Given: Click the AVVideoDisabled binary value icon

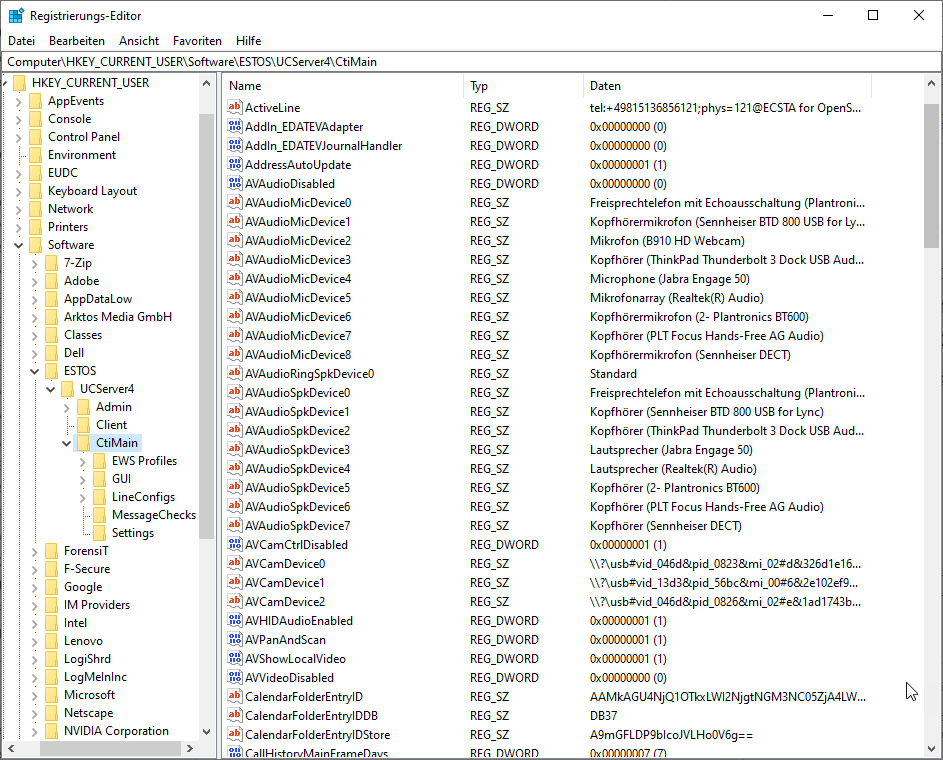Looking at the screenshot, I should click(235, 678).
